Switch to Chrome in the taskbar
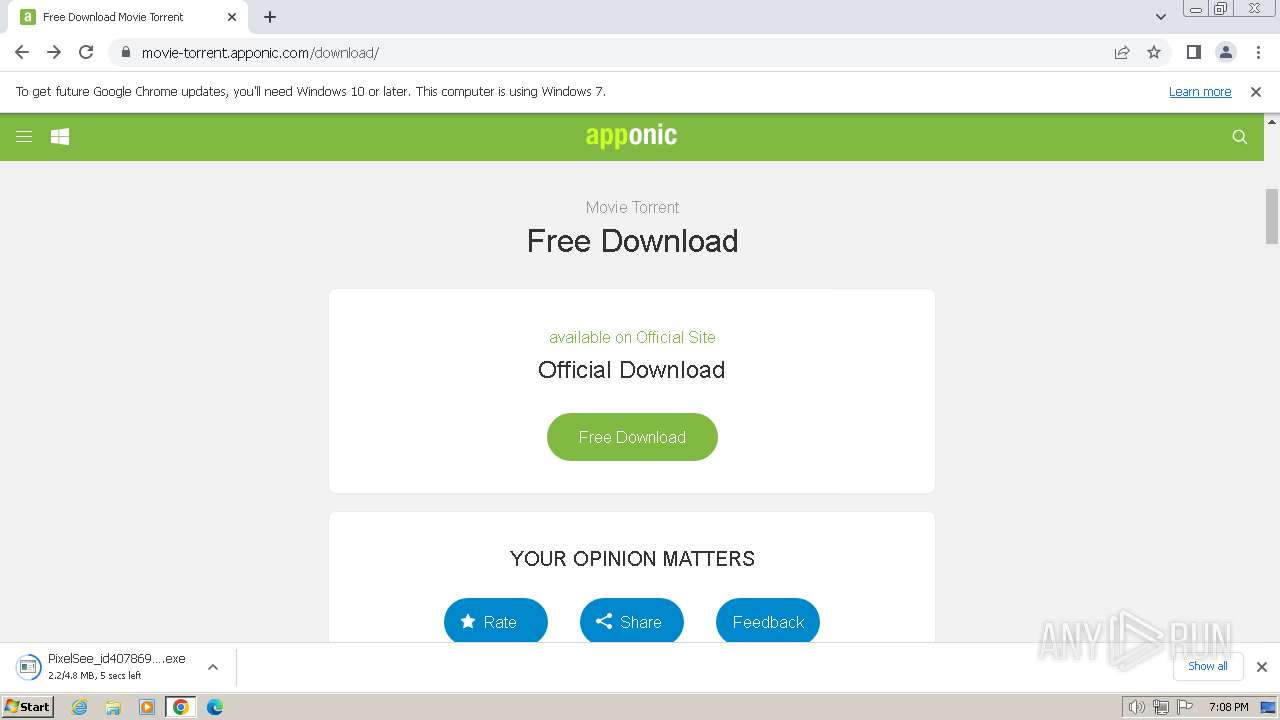The width and height of the screenshot is (1280, 720). click(181, 707)
